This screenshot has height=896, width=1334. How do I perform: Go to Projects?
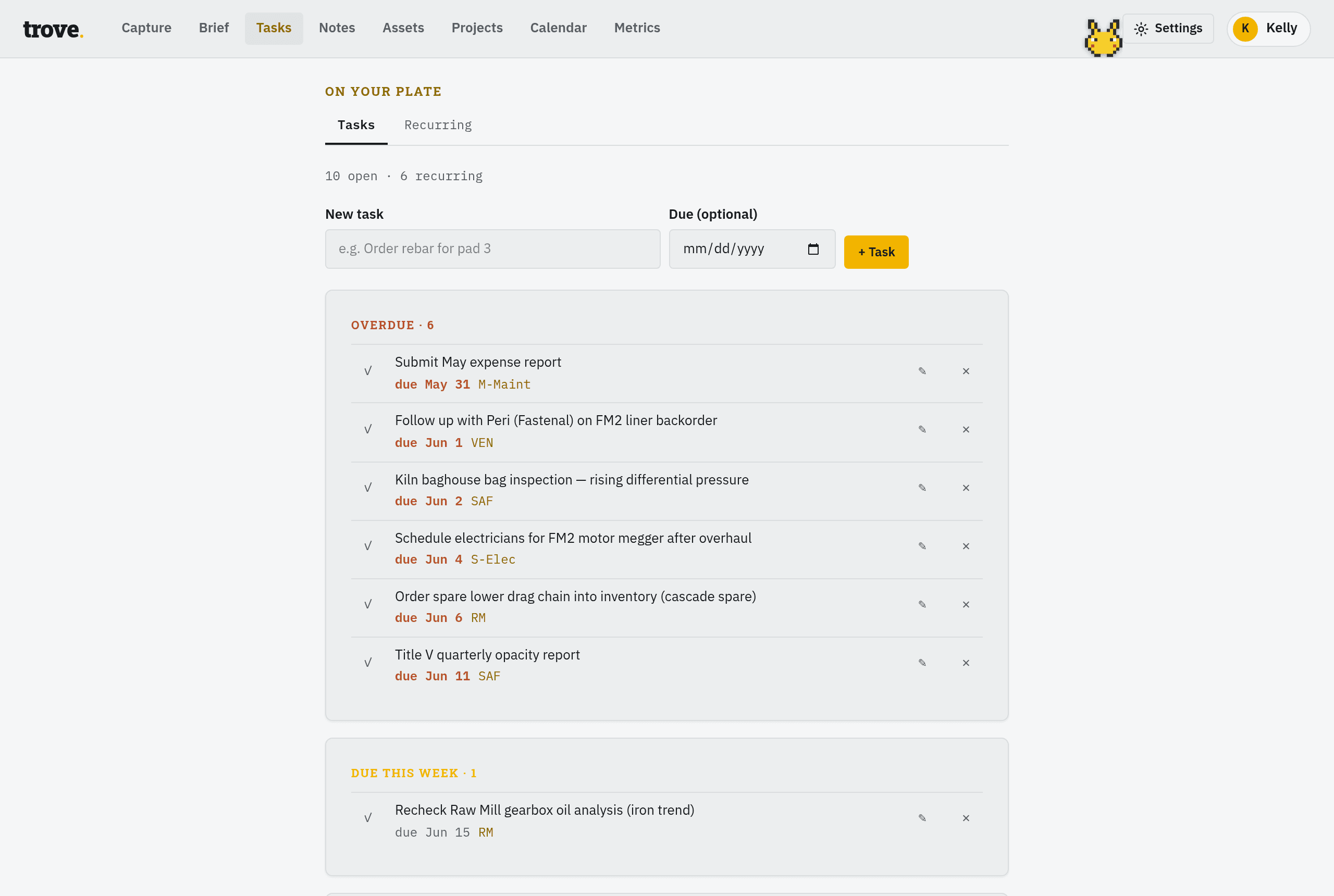pos(477,28)
